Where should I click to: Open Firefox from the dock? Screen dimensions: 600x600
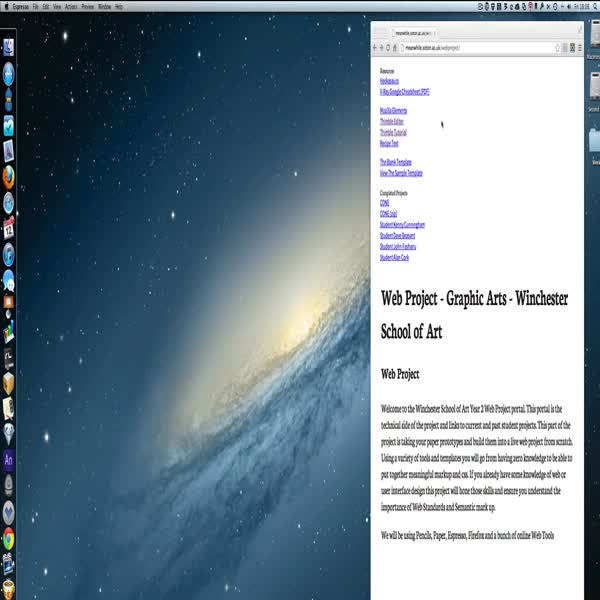point(8,176)
